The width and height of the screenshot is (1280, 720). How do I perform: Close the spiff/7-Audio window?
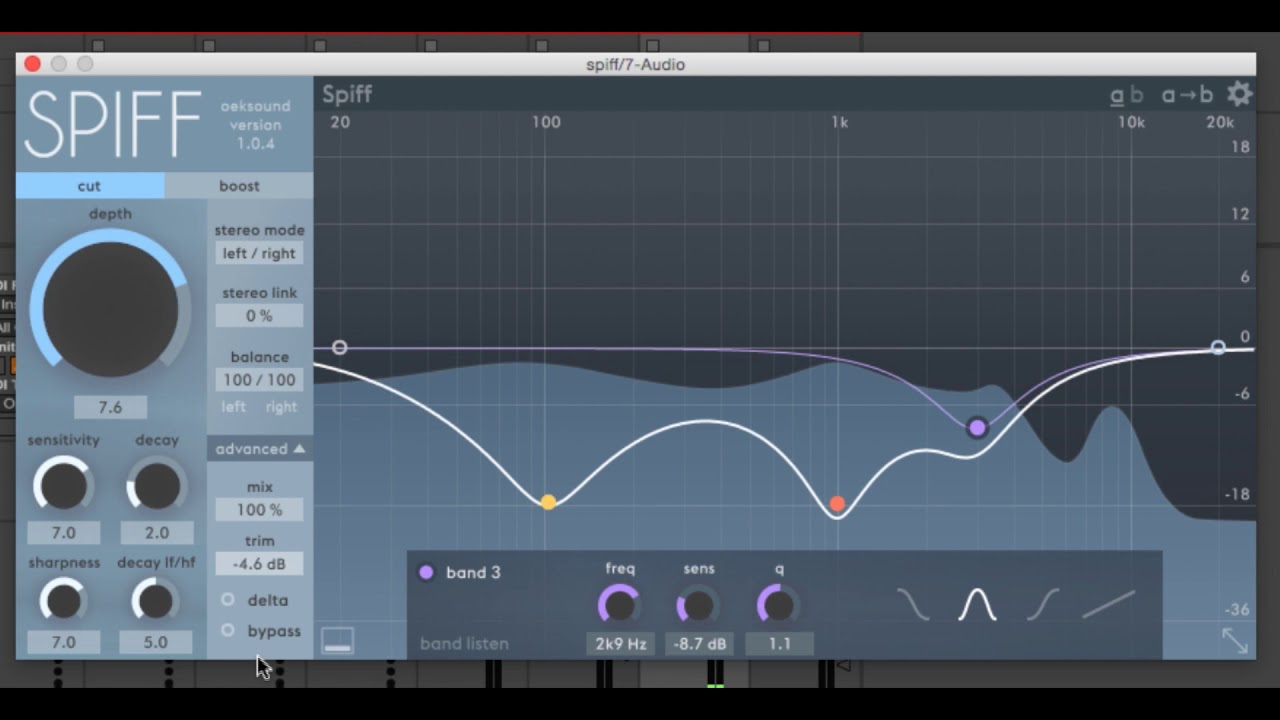coord(32,64)
